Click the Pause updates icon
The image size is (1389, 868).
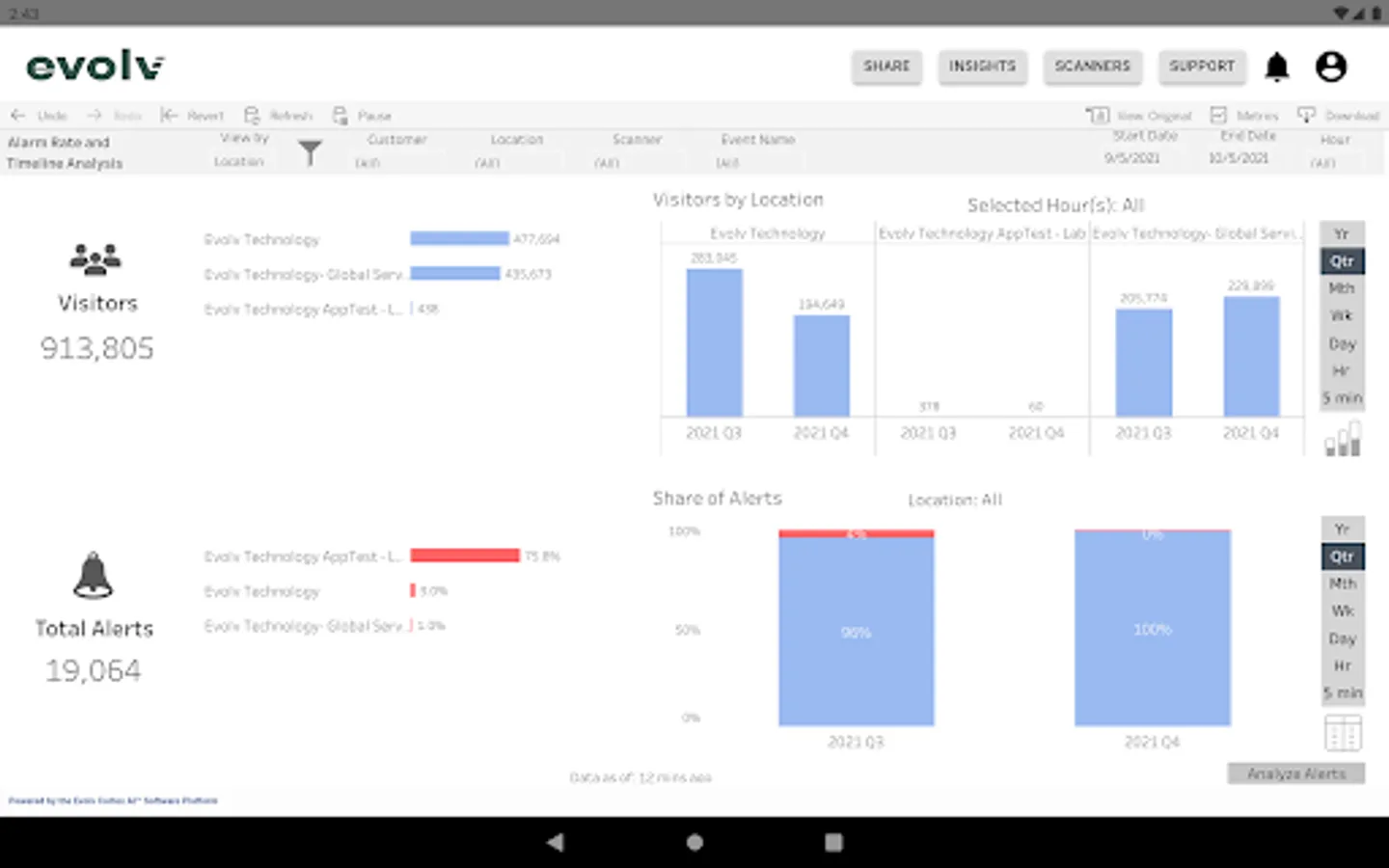(340, 115)
